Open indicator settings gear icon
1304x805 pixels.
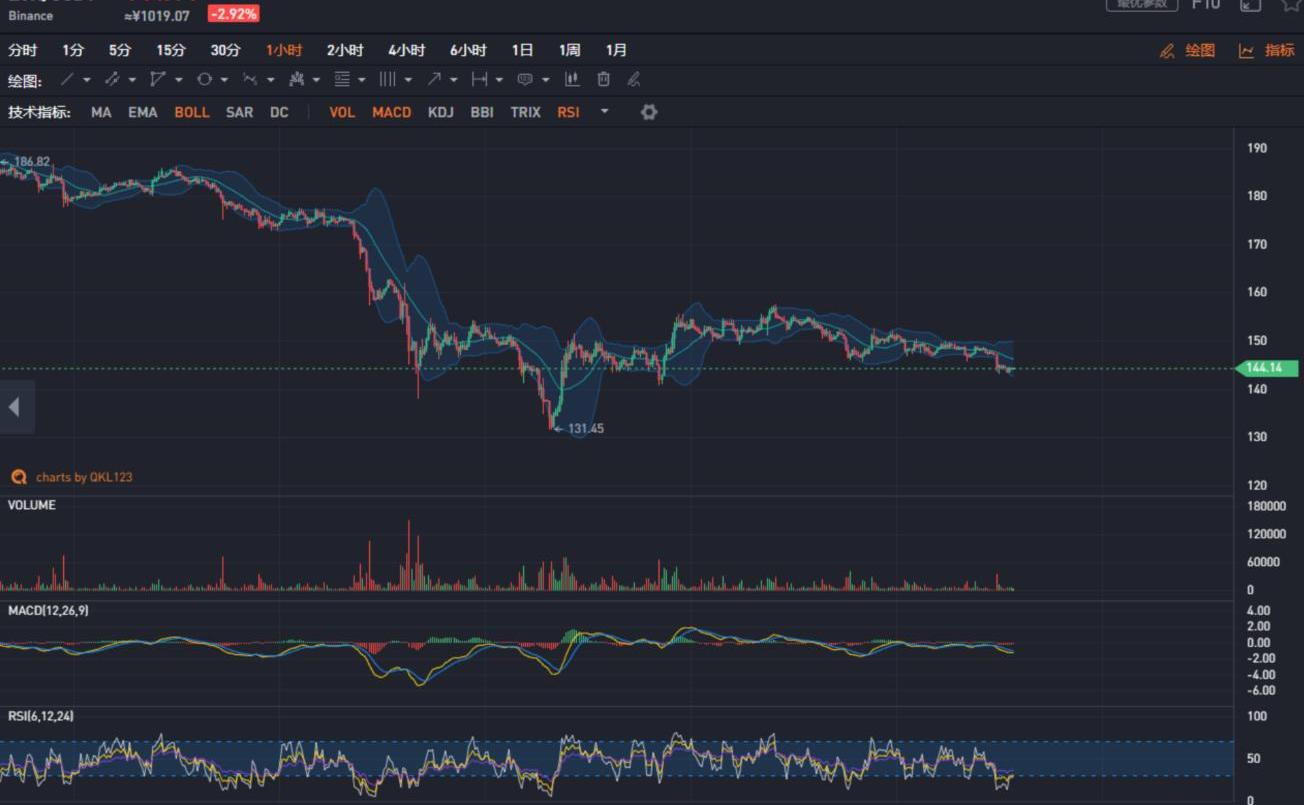tap(649, 112)
